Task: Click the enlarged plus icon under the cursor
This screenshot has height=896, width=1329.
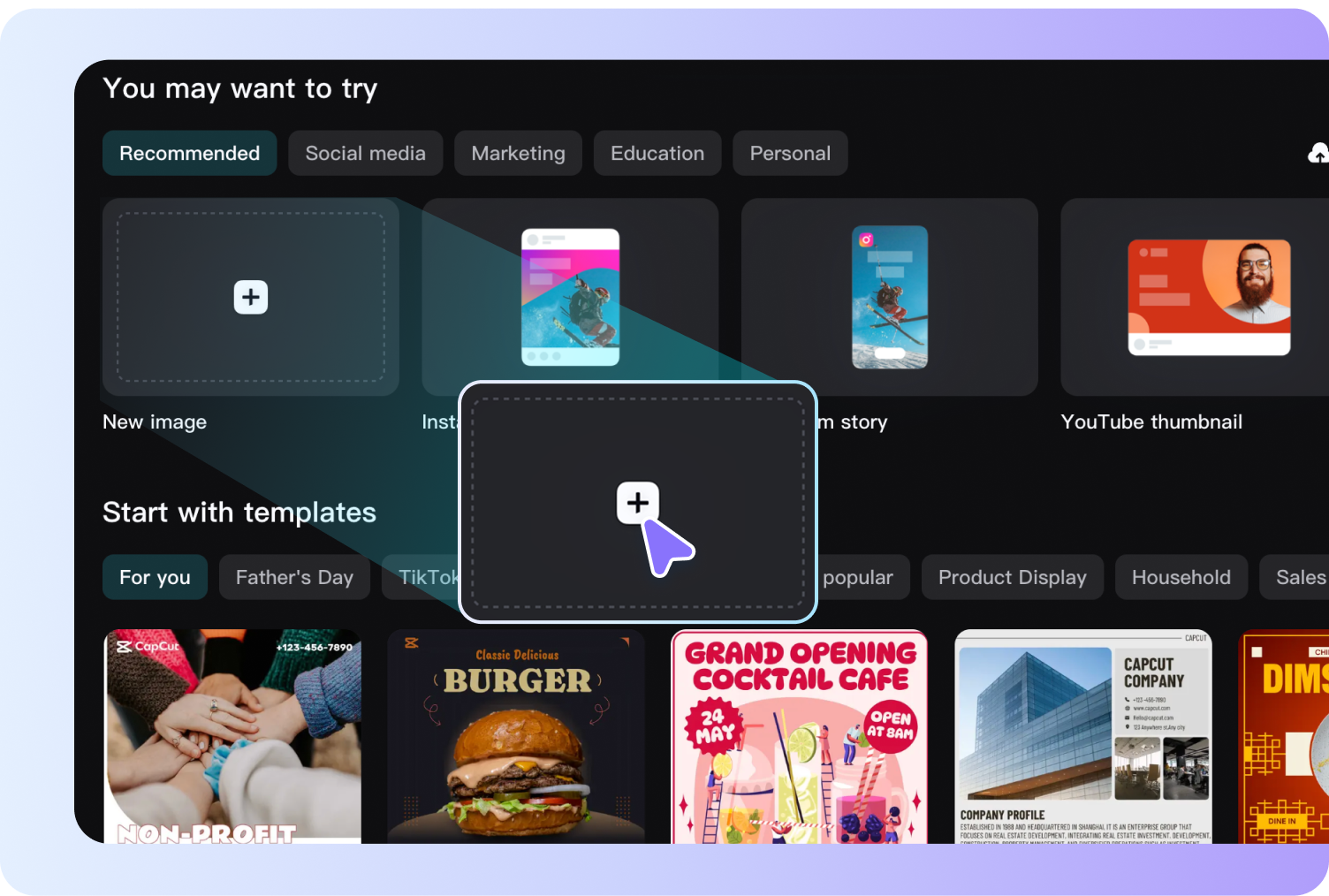Action: pos(637,503)
